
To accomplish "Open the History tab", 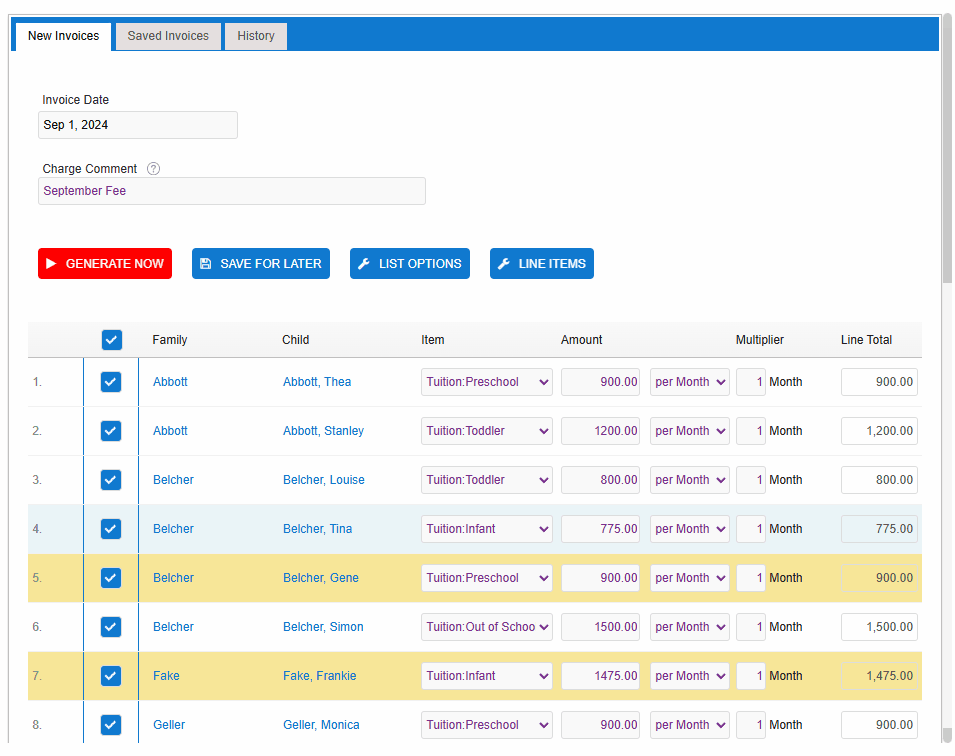I will [x=256, y=36].
